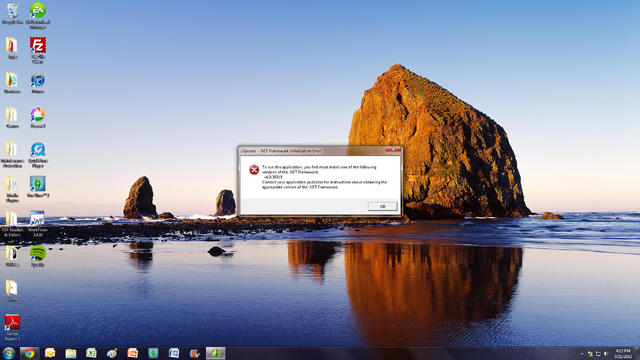Viewport: 640px width, 360px height.
Task: Open the Windows Start menu
Action: 9,353
